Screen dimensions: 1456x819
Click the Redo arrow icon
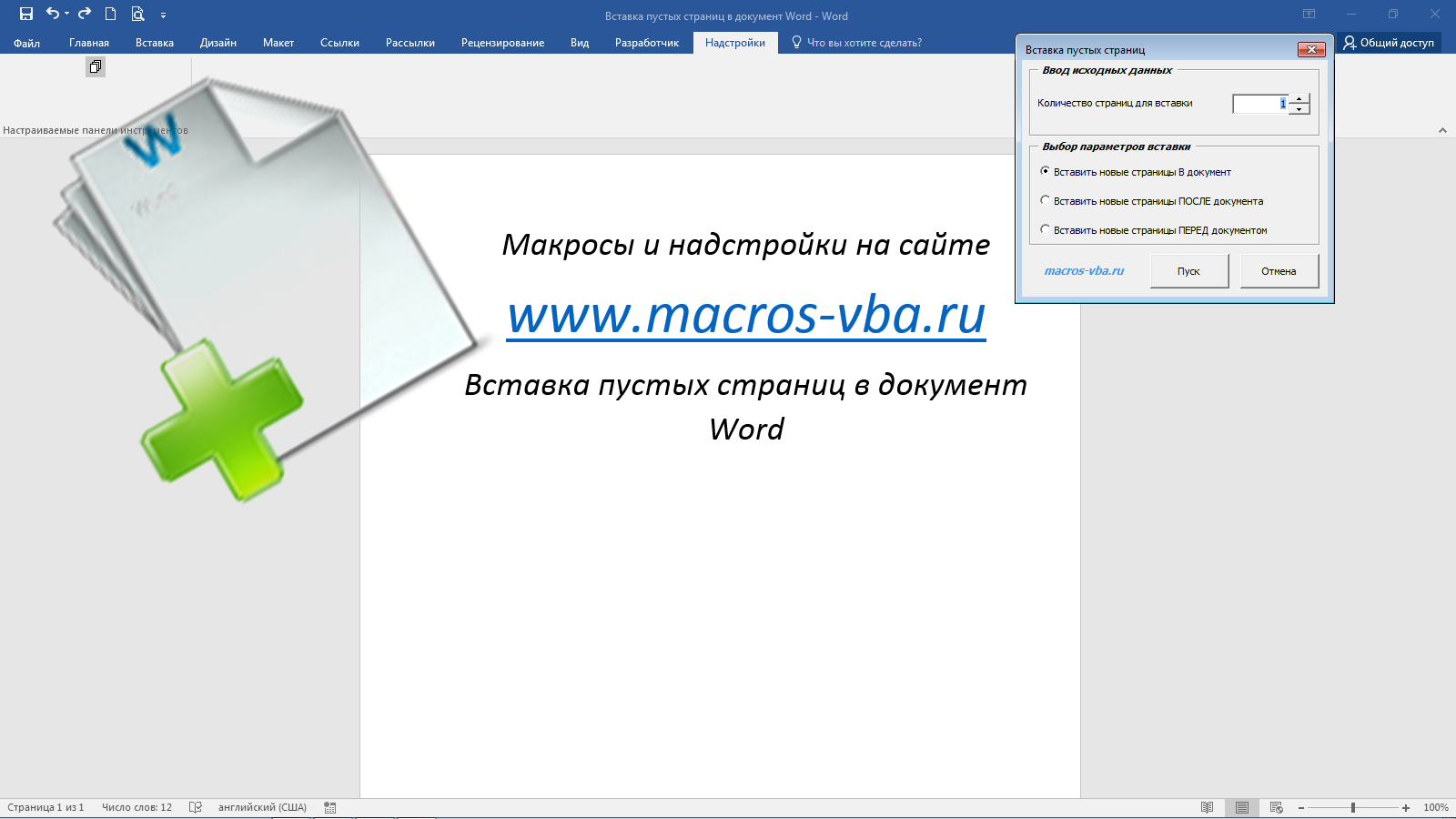(84, 15)
